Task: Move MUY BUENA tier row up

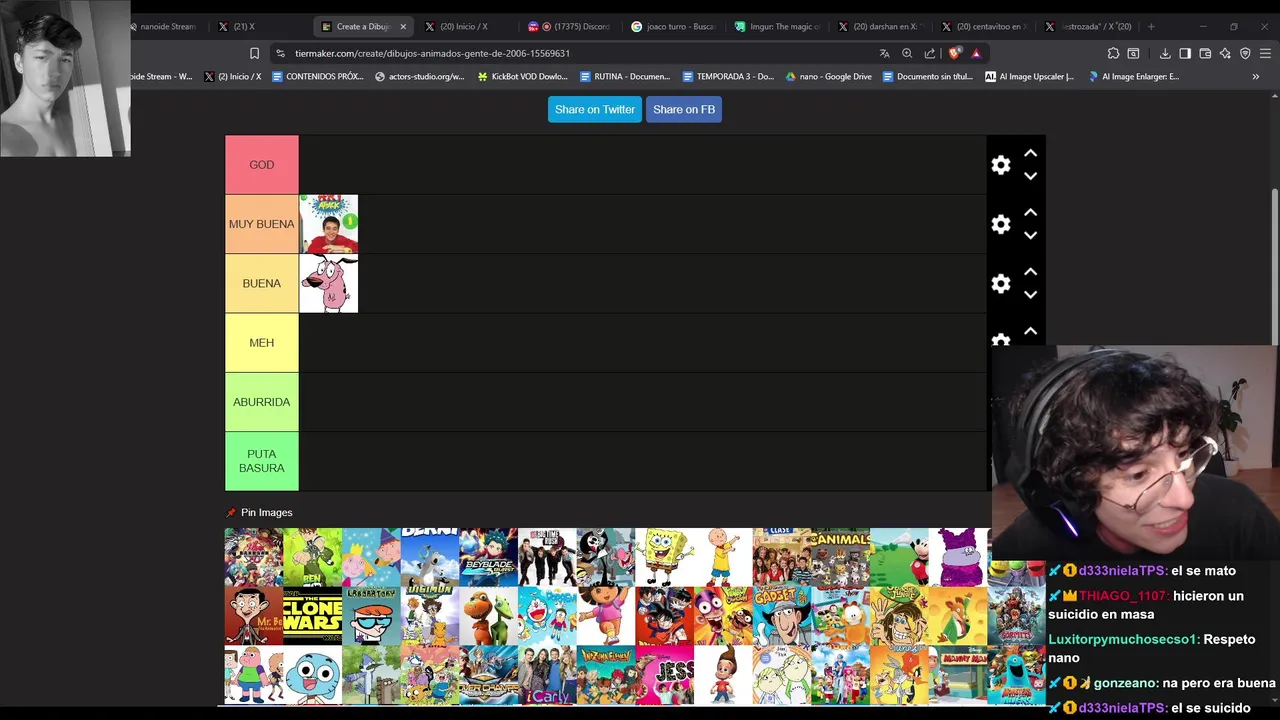Action: 1030,213
